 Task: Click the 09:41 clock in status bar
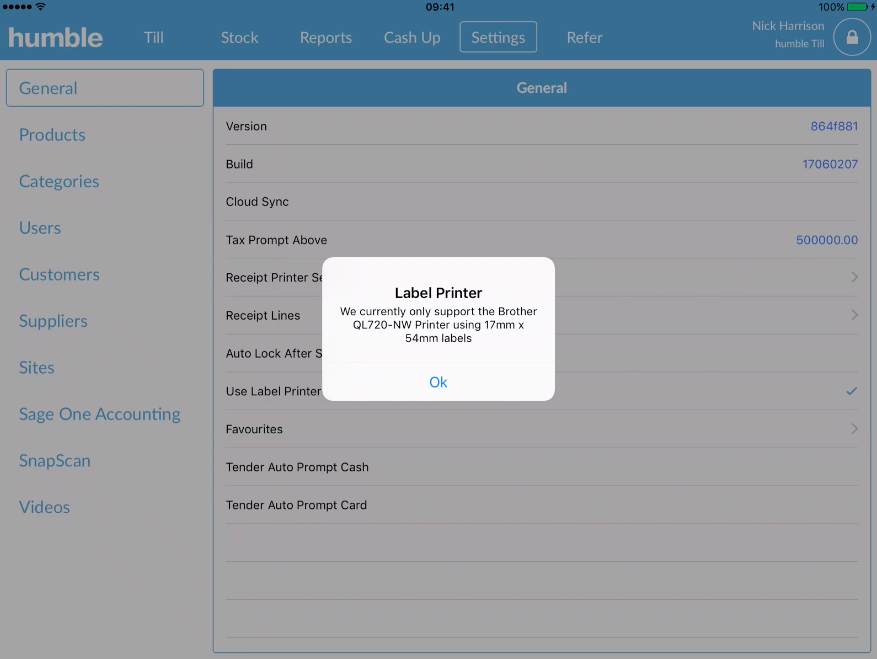point(440,7)
